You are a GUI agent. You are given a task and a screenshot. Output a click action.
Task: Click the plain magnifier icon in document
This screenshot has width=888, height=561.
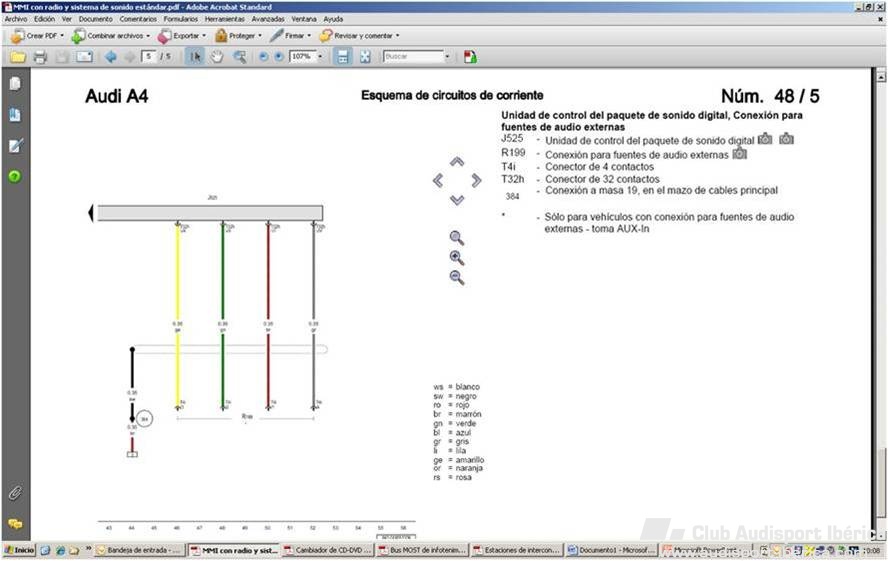(456, 238)
